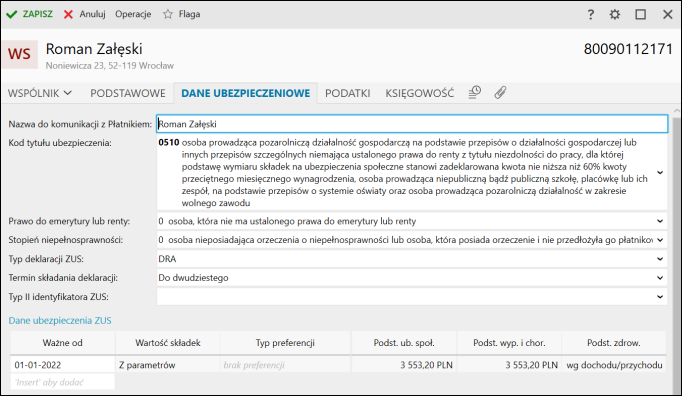Expand Prawo do emerytury lub renty dropdown
This screenshot has width=682, height=396.
click(660, 221)
